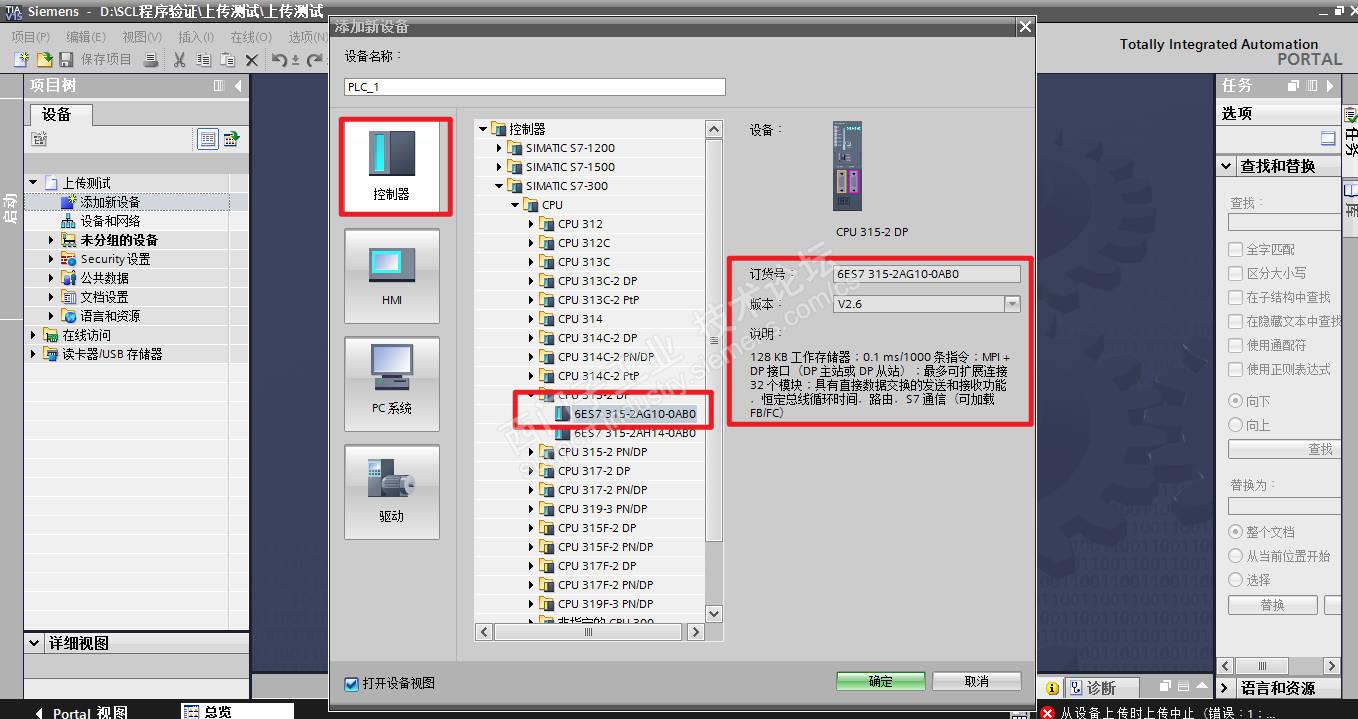1358x719 pixels.
Task: Click the Cut scissors icon
Action: click(180, 60)
